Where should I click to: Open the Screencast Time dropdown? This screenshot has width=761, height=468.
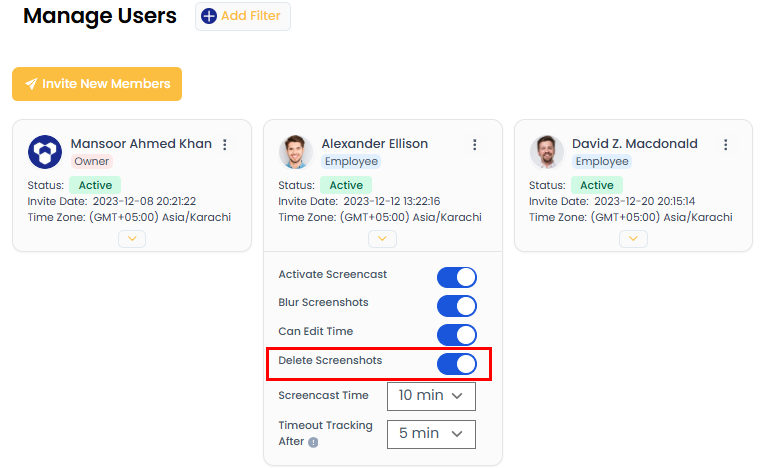430,396
